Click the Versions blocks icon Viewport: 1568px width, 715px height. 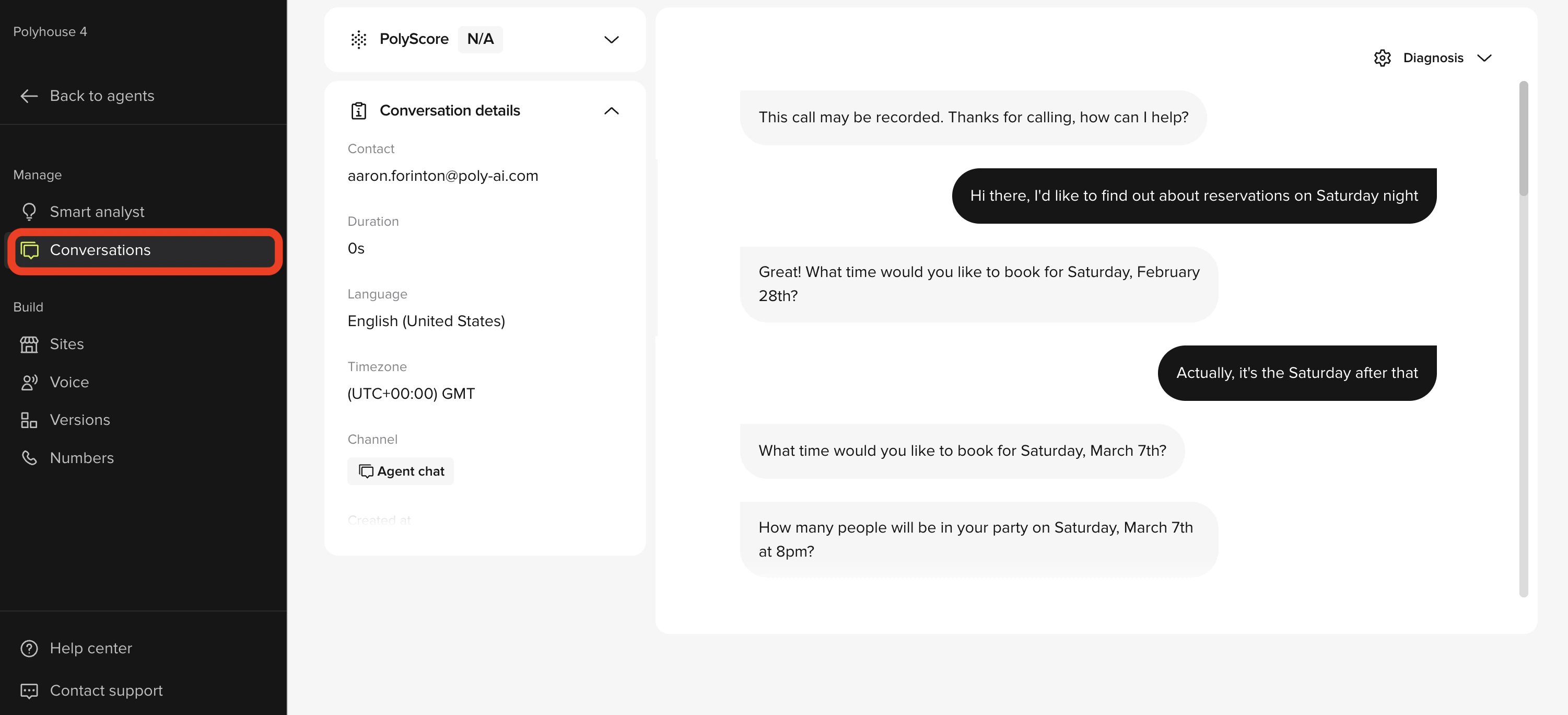29,420
